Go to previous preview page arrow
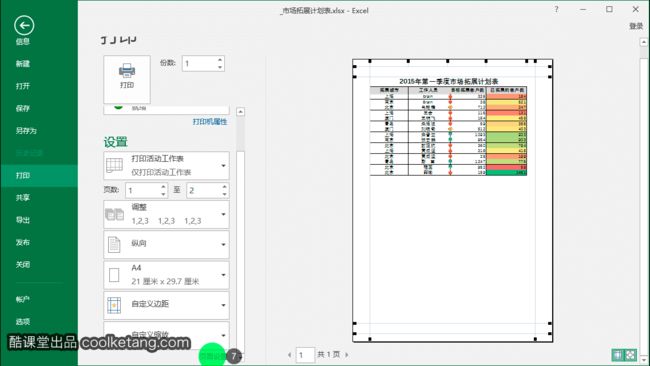Viewport: 650px width, 366px height. tap(289, 355)
